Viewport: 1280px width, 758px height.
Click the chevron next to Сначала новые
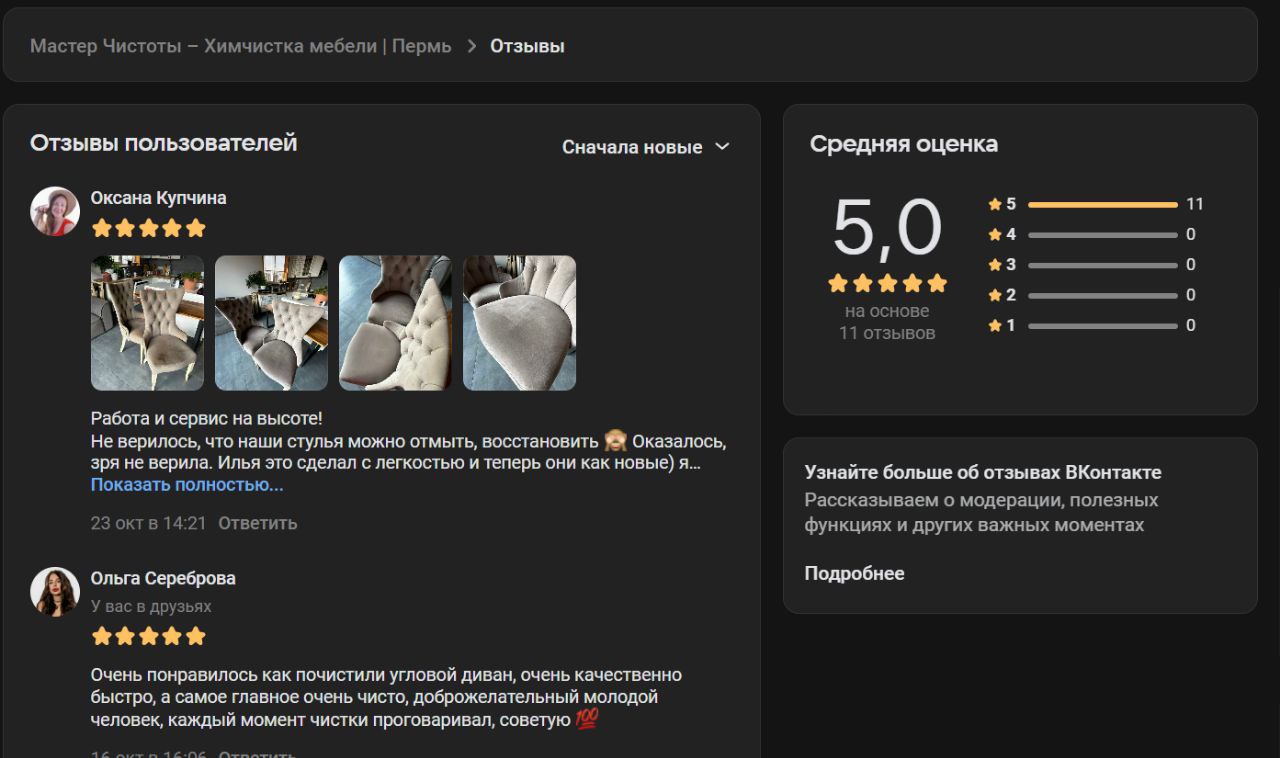point(722,147)
